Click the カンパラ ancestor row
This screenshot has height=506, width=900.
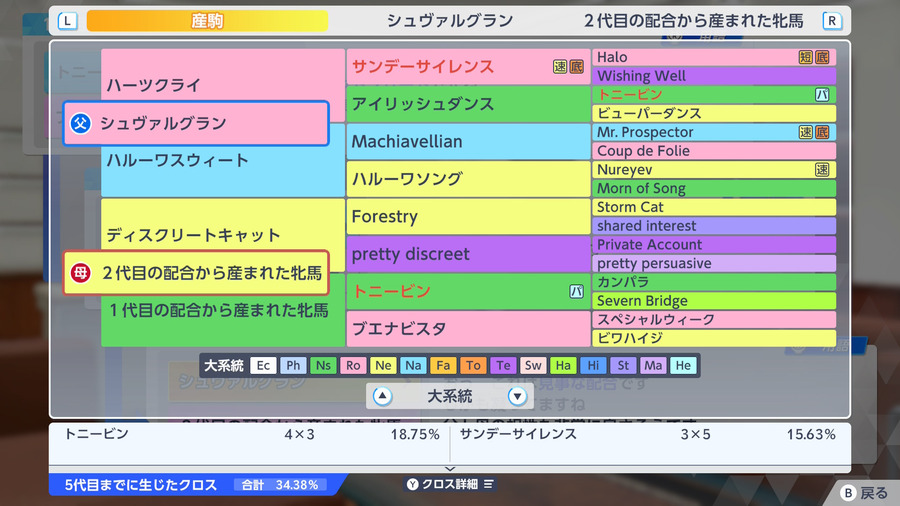714,282
